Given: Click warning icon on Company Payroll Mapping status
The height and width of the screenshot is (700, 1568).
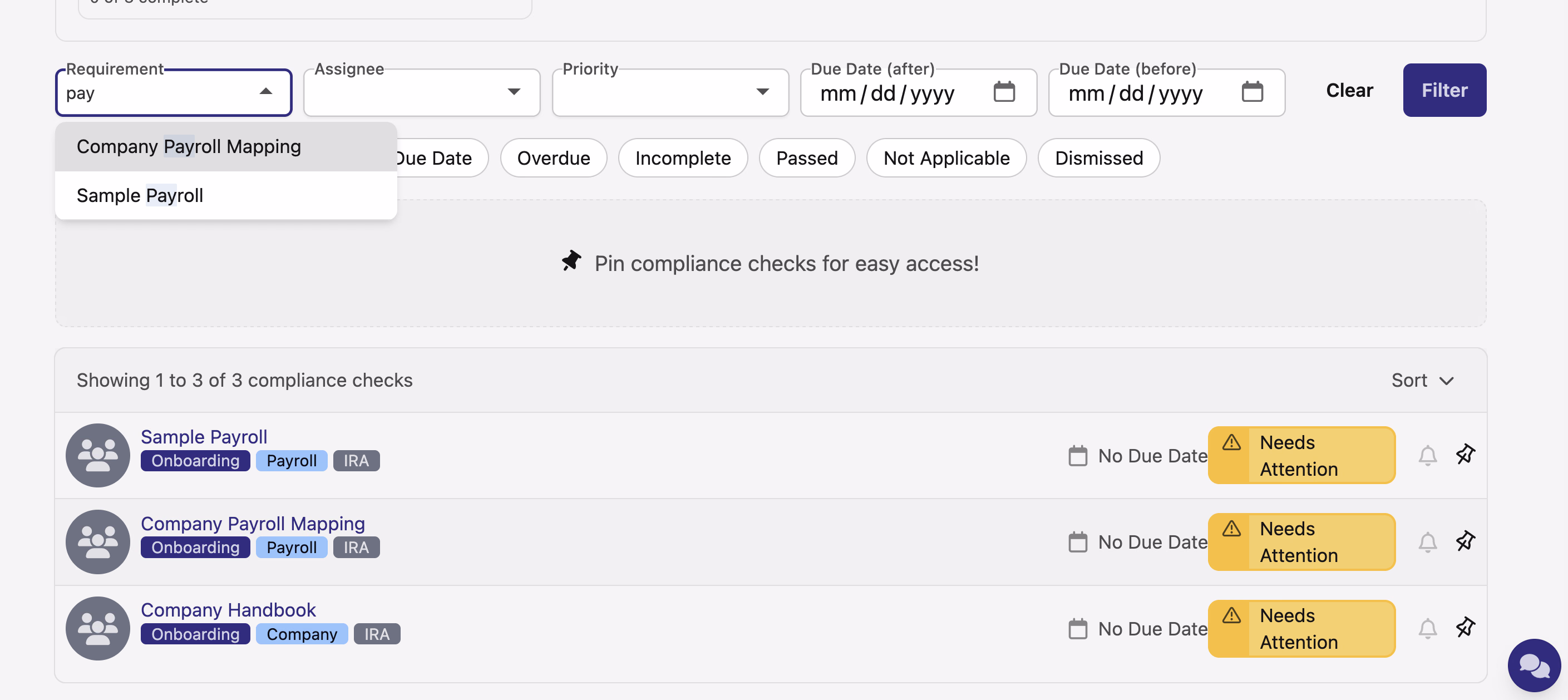Looking at the screenshot, I should (1231, 529).
